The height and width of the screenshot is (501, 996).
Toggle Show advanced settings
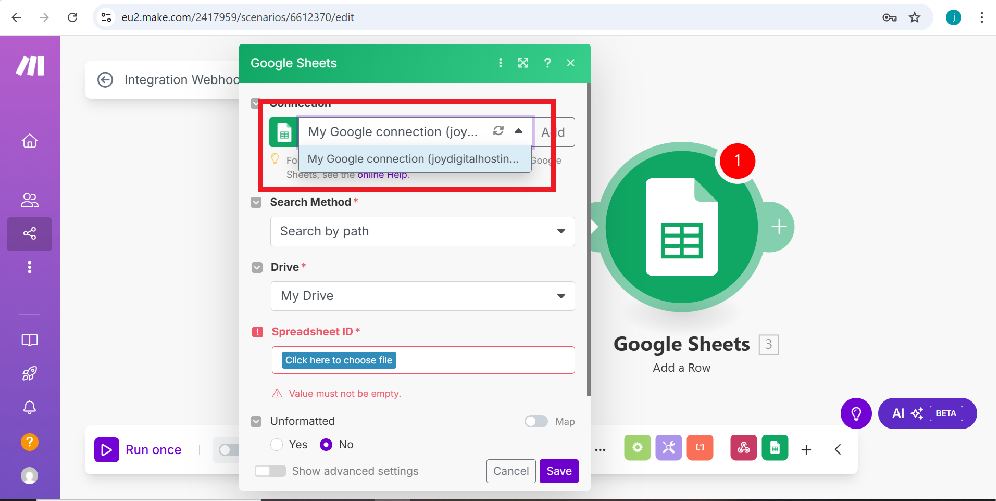click(x=270, y=471)
